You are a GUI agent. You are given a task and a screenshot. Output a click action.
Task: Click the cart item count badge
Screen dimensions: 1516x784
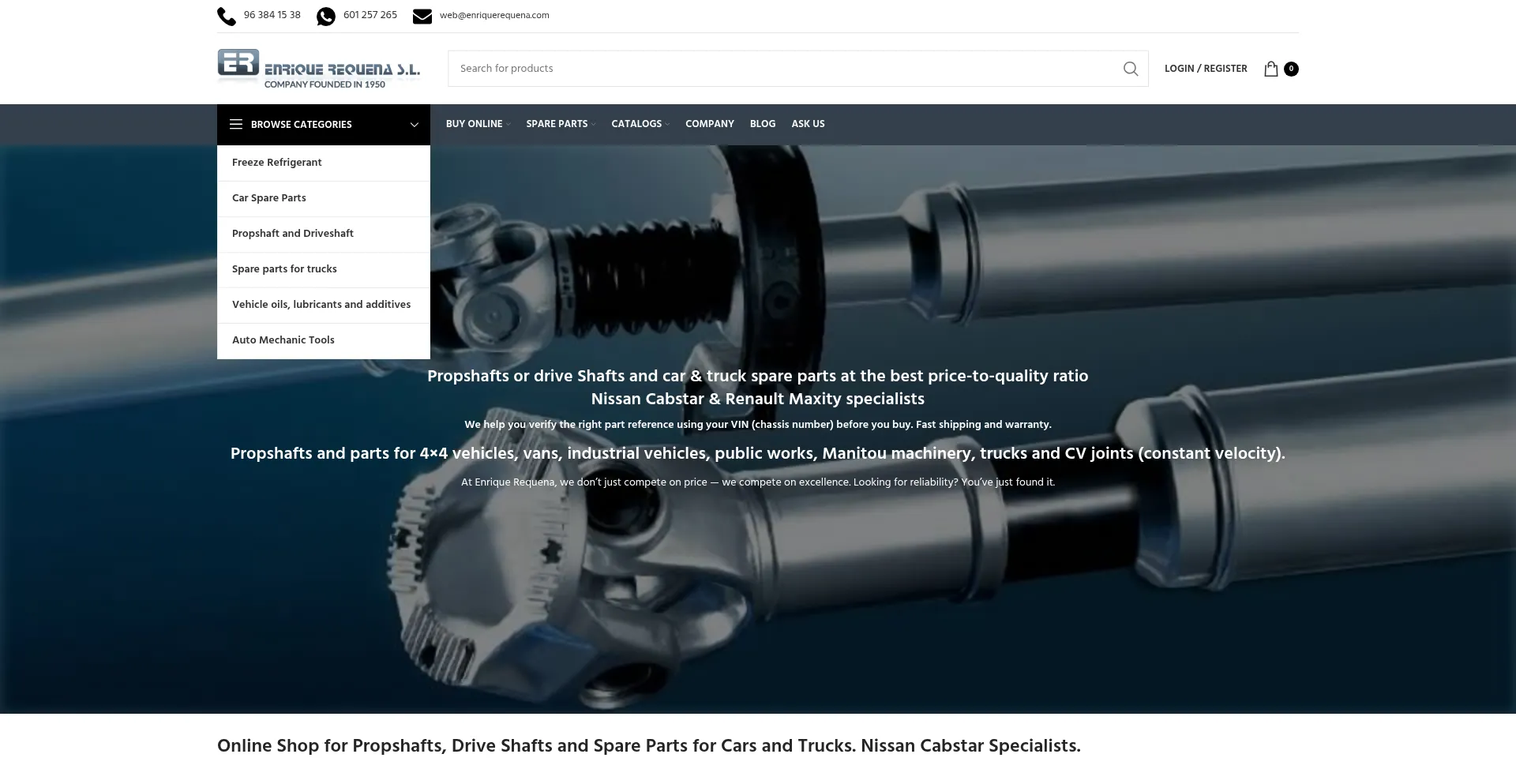(1291, 69)
